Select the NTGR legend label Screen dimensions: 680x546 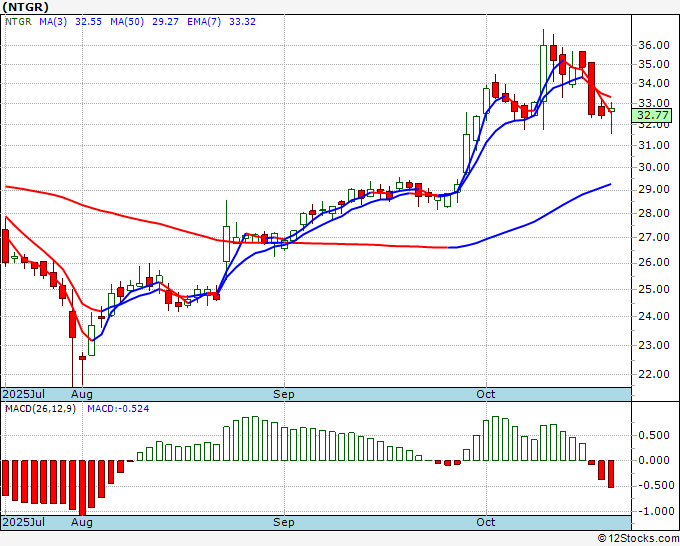click(x=18, y=22)
